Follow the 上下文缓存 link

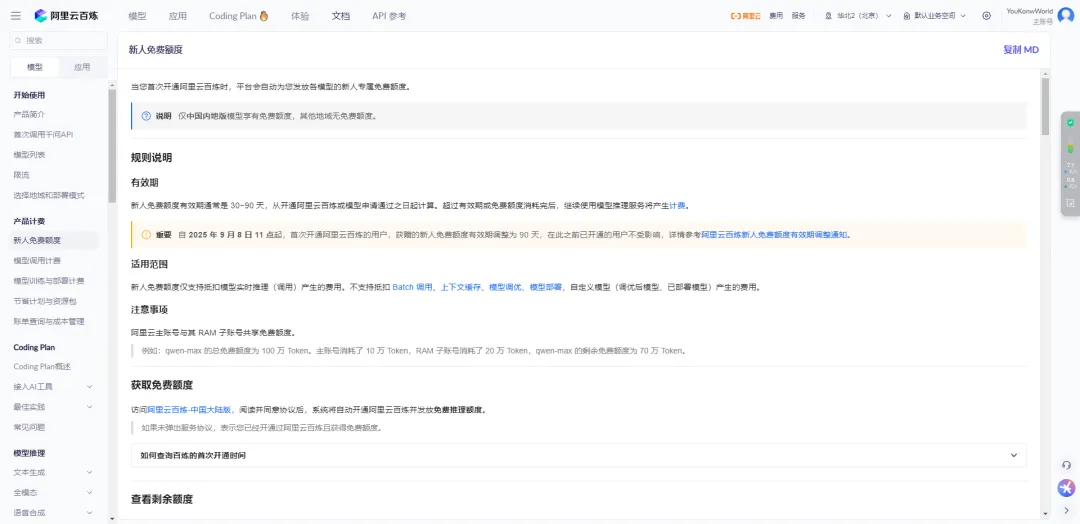click(460, 287)
